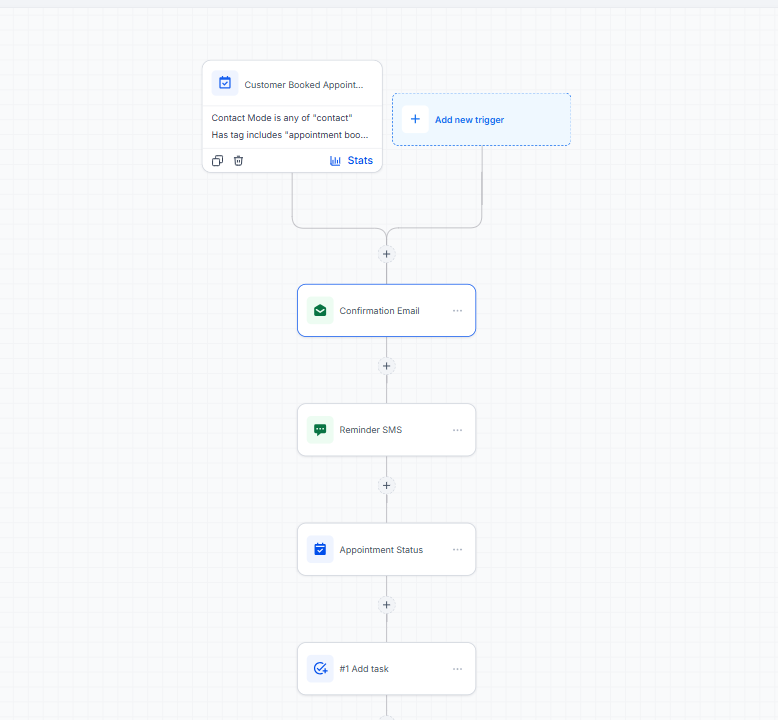Add a step between Reminder SMS and Appointment Status
The width and height of the screenshot is (778, 720).
coord(387,485)
